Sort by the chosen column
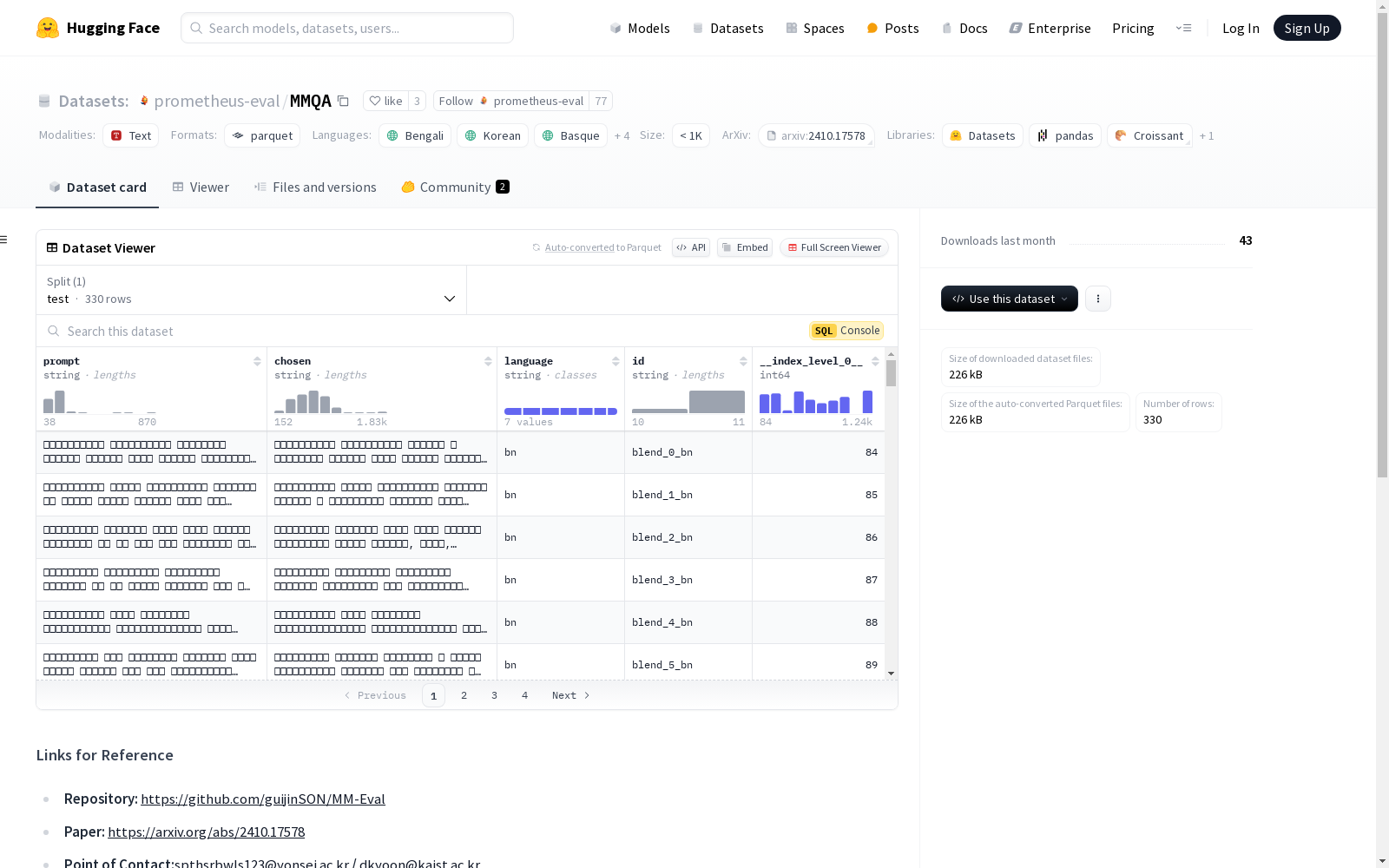Viewport: 1389px width, 868px height. point(488,361)
